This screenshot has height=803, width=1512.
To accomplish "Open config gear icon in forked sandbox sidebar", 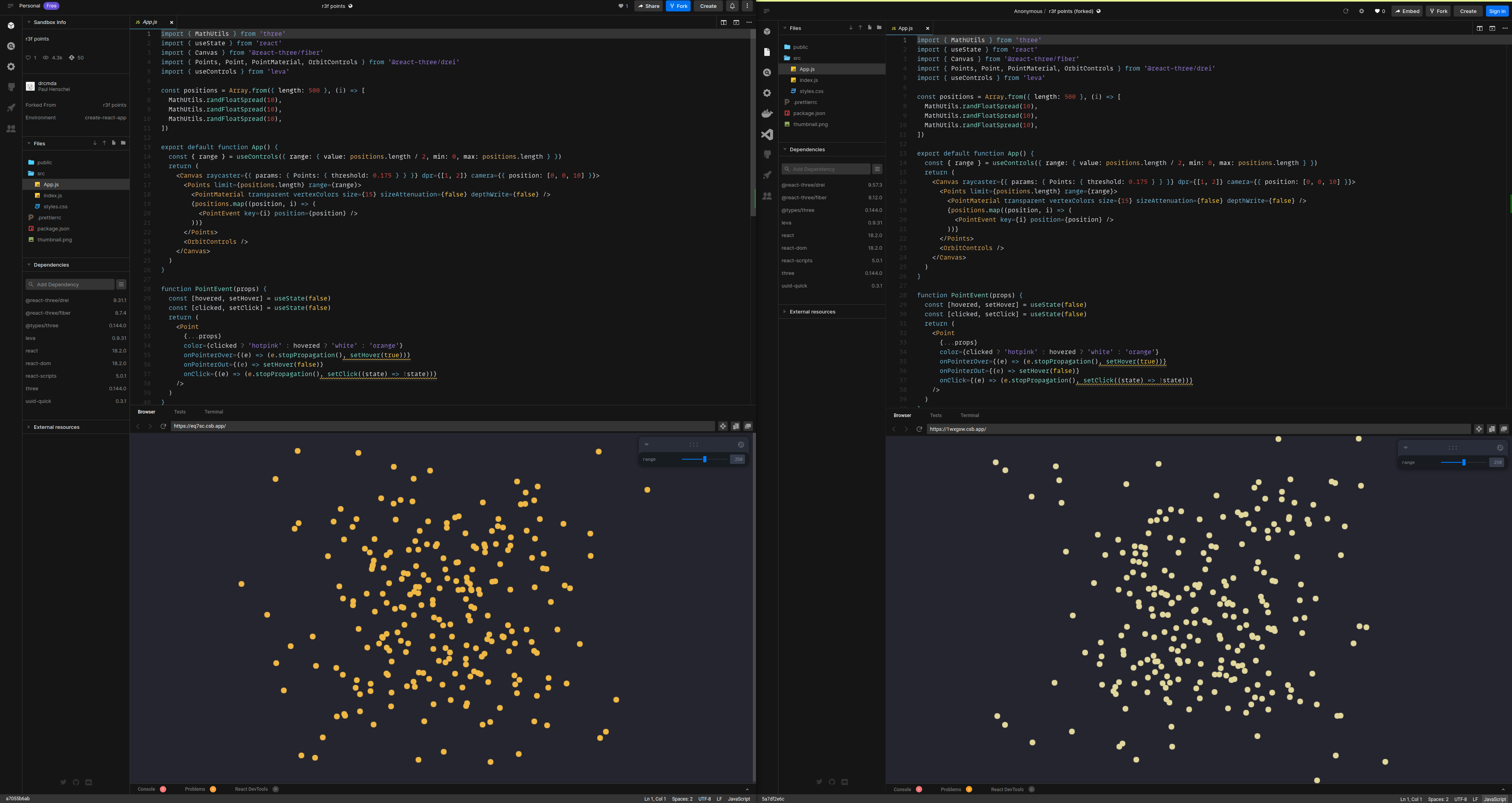I will 767,93.
